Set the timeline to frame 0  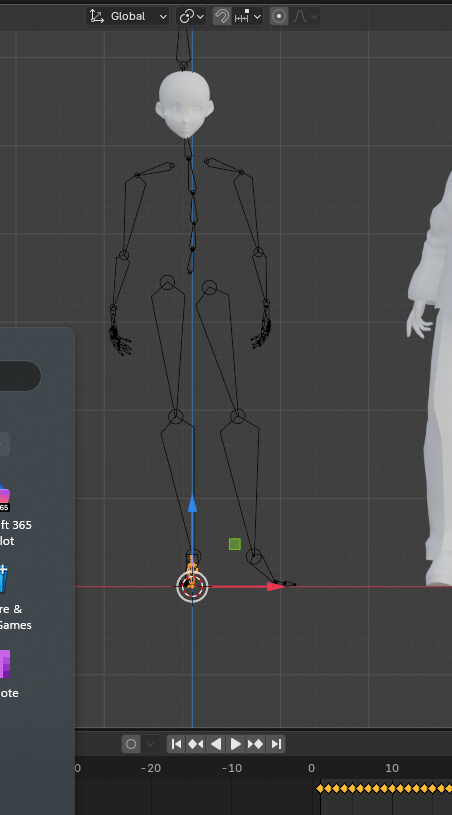311,768
